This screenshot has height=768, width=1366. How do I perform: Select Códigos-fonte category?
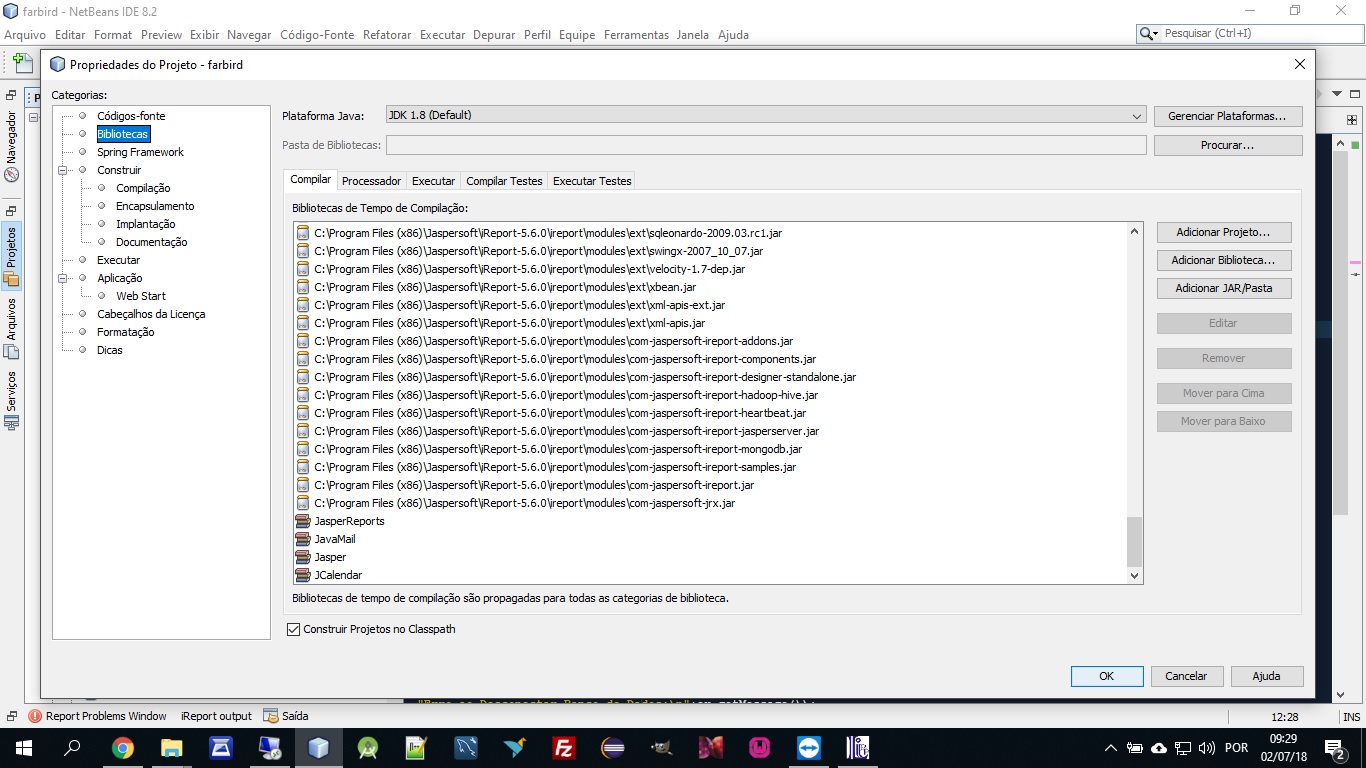(131, 116)
